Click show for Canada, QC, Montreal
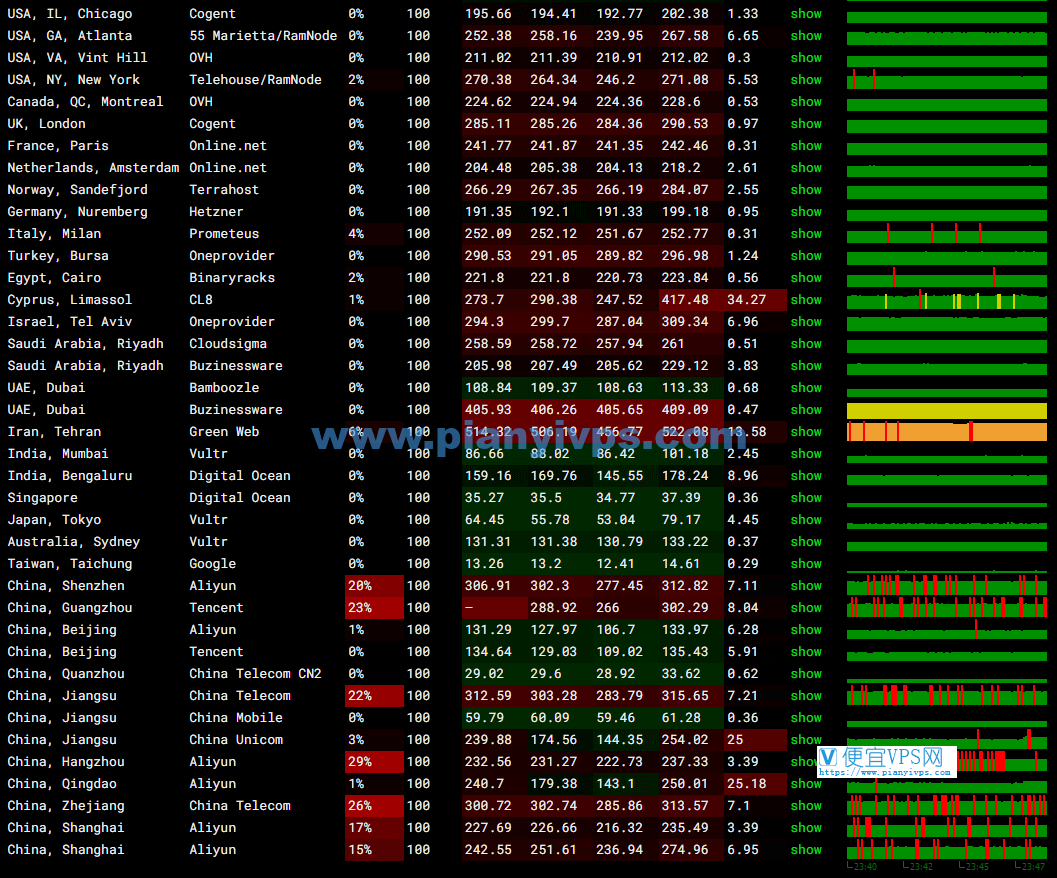 806,102
